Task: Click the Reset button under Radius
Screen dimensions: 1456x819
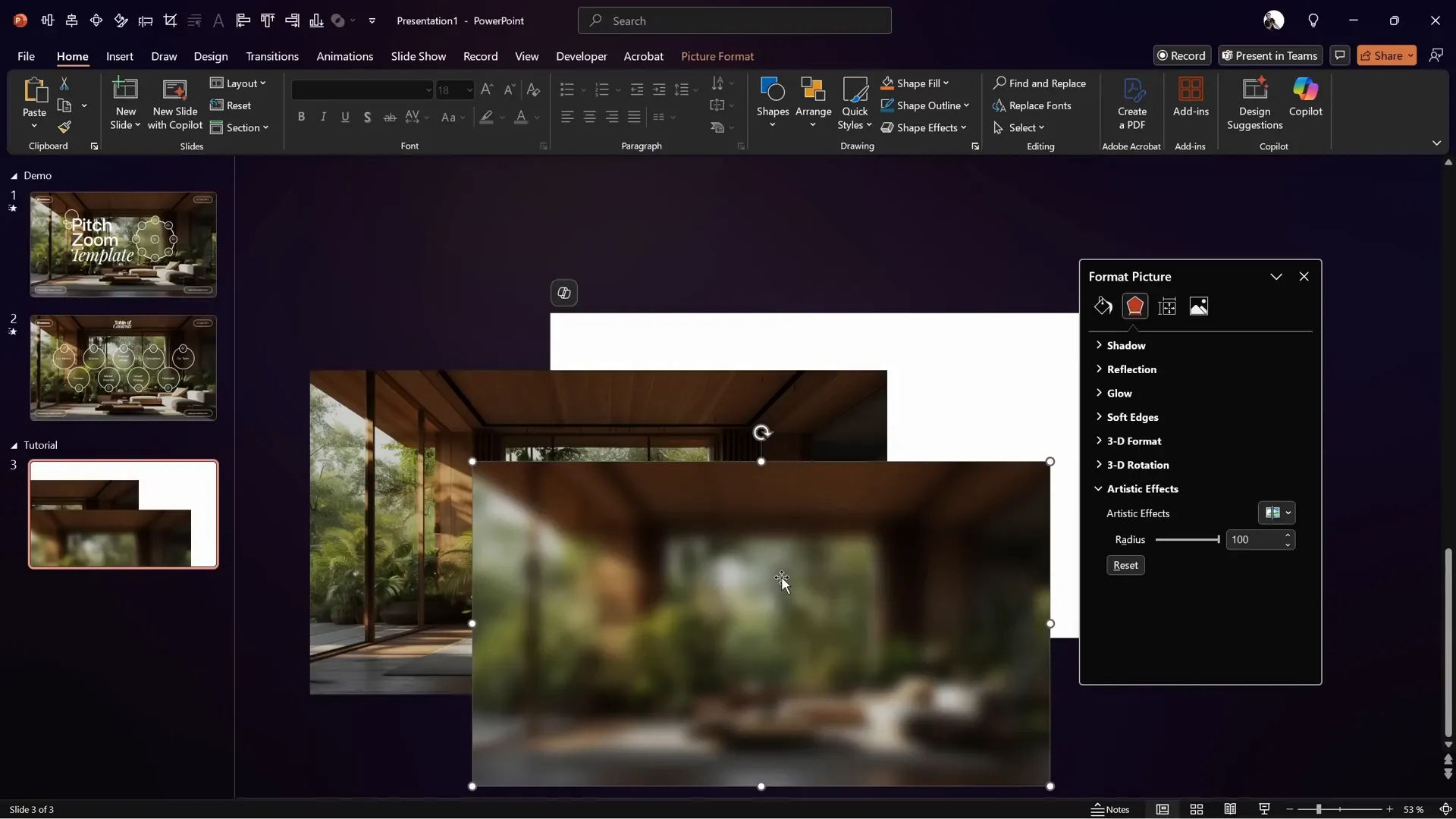Action: (x=1125, y=565)
